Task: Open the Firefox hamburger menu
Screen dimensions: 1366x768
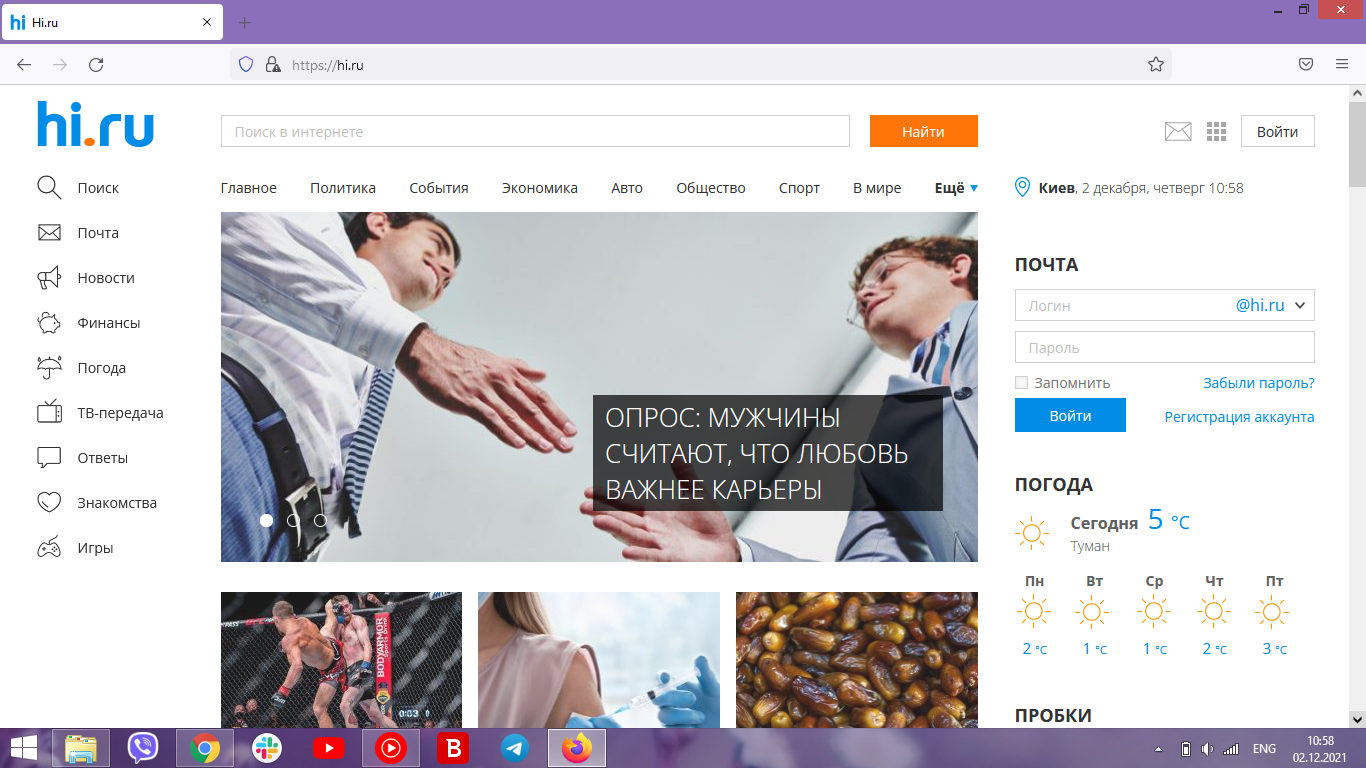Action: 1342,64
